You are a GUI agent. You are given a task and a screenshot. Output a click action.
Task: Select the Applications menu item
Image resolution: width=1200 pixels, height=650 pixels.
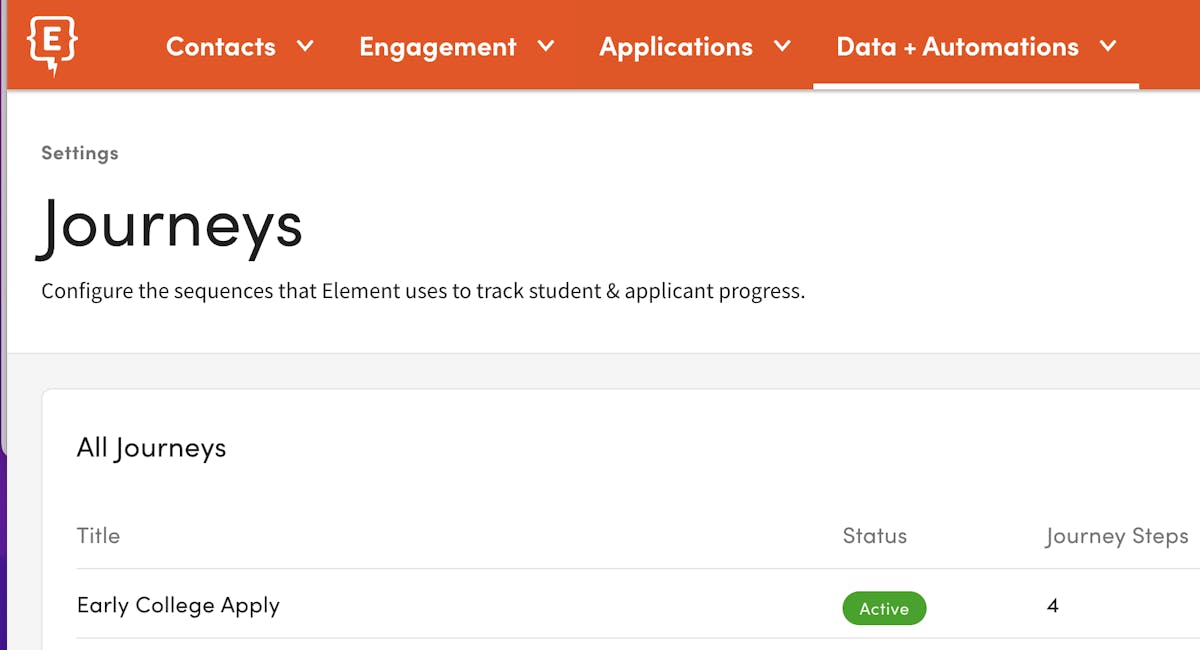pyautogui.click(x=676, y=46)
